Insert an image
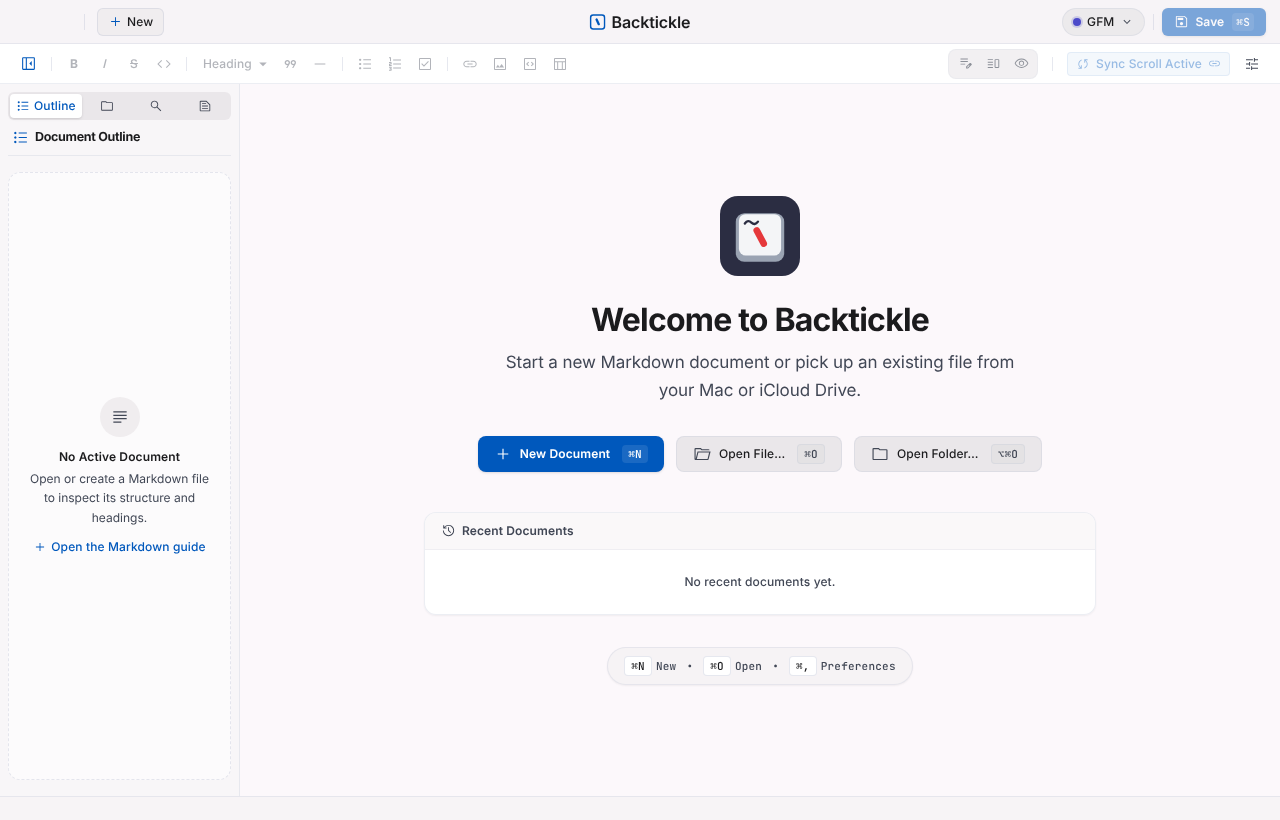The height and width of the screenshot is (820, 1280). coord(500,64)
